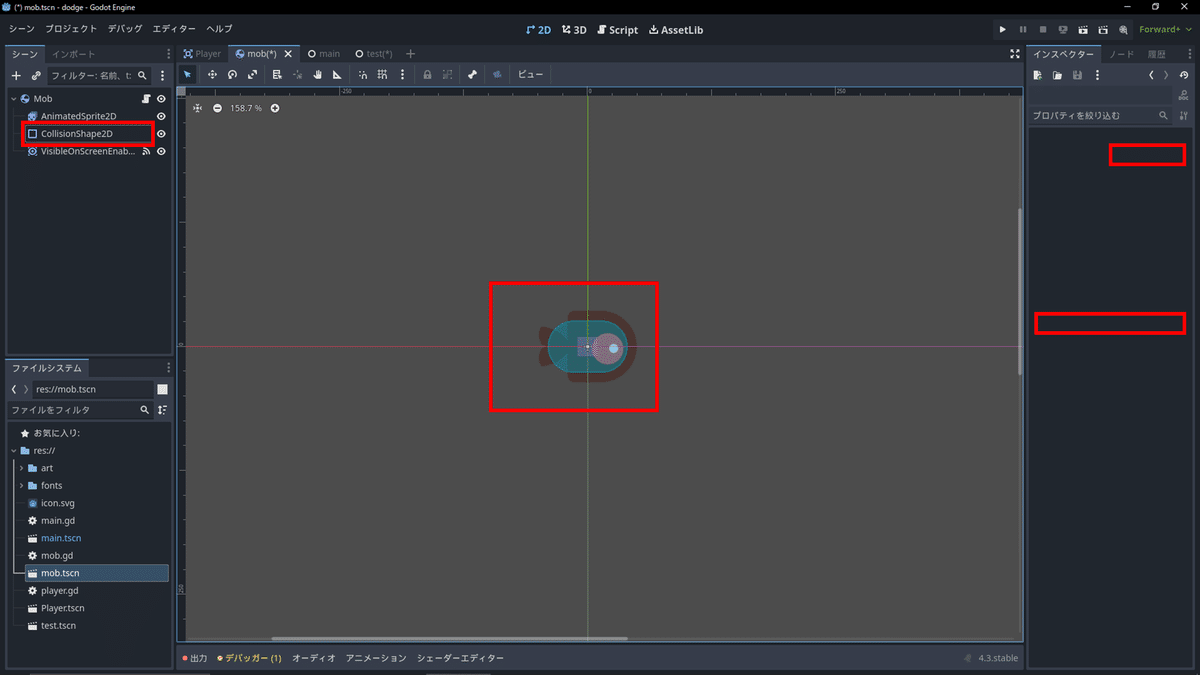
Task: Activate the Scale tool
Action: pyautogui.click(x=250, y=74)
